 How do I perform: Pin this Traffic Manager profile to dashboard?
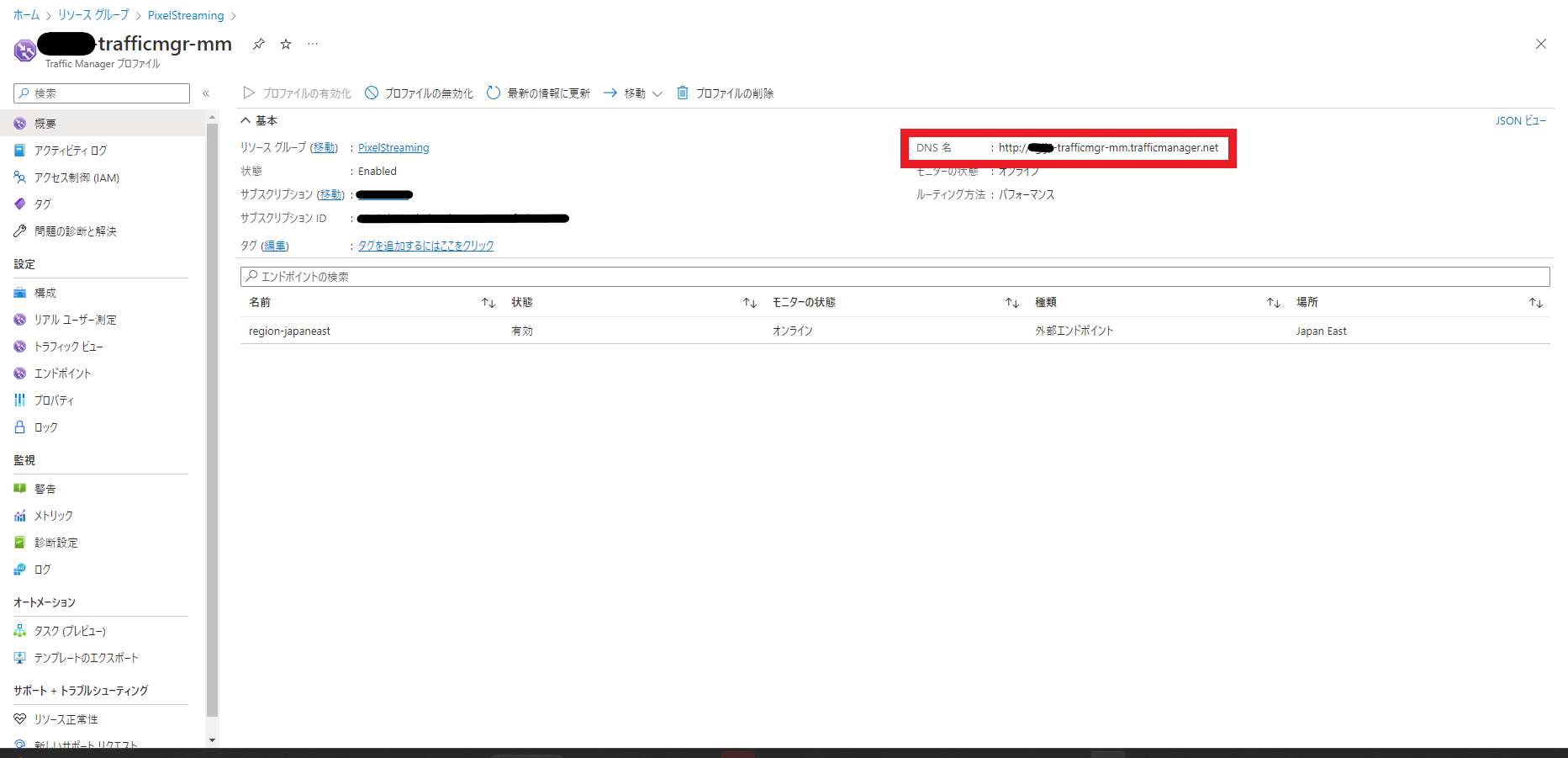pyautogui.click(x=258, y=44)
